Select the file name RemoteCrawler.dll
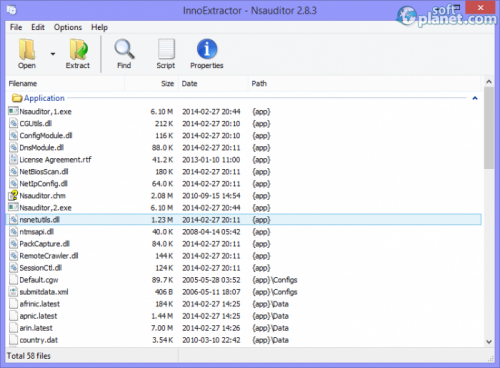The width and height of the screenshot is (500, 368). [x=49, y=256]
